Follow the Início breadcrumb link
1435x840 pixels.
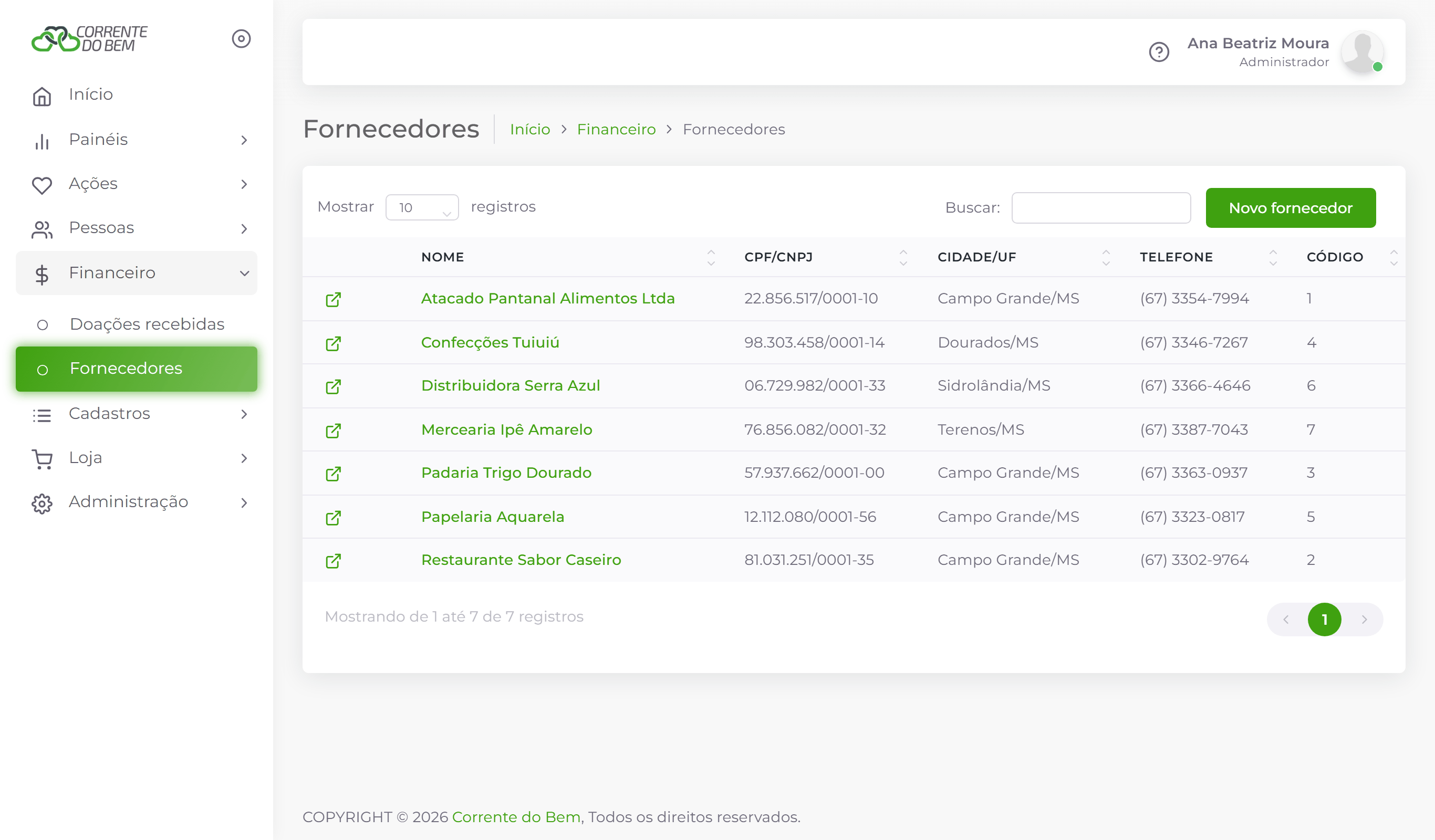pyautogui.click(x=529, y=129)
